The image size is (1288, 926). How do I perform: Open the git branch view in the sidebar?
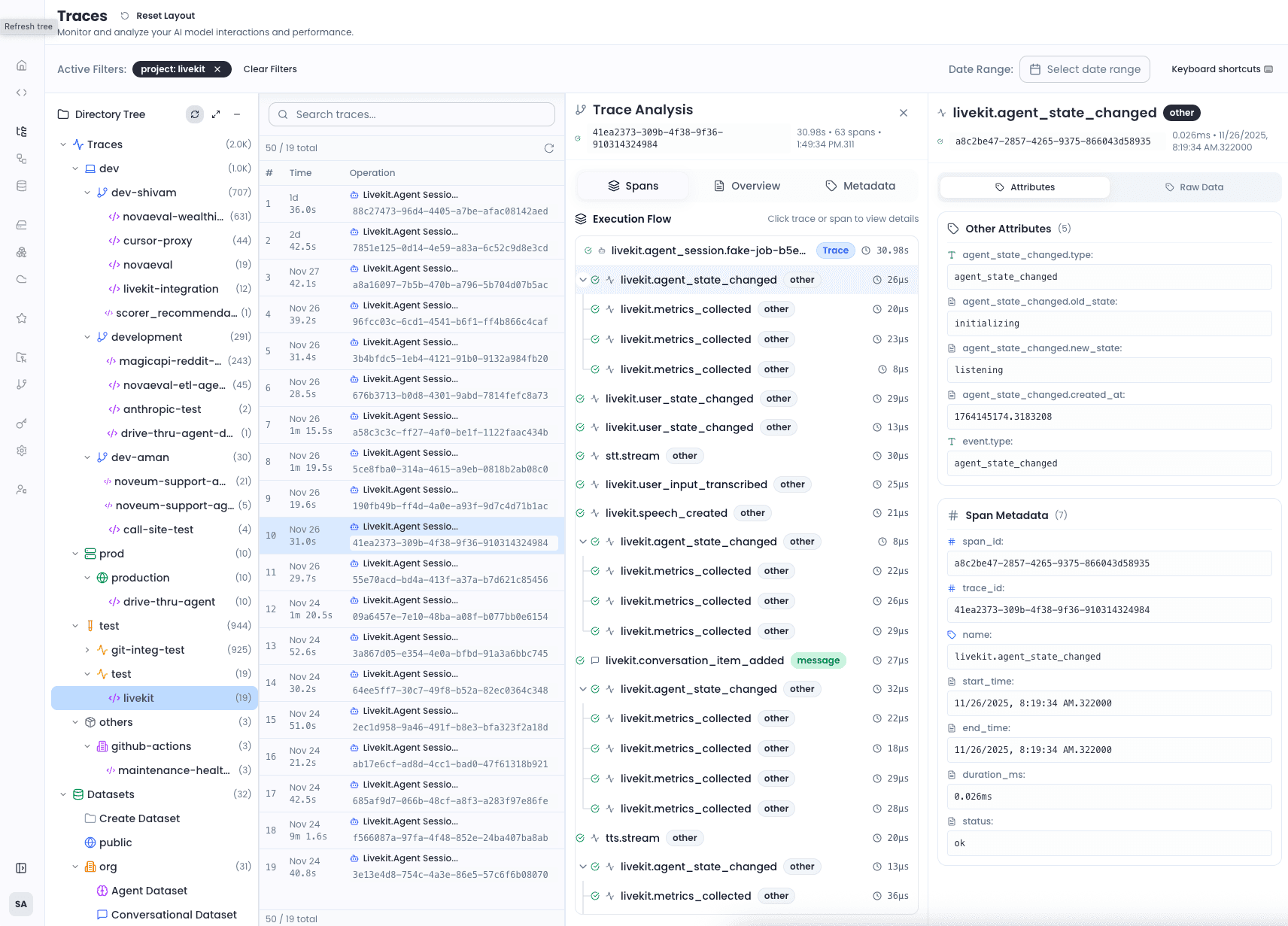pos(21,384)
